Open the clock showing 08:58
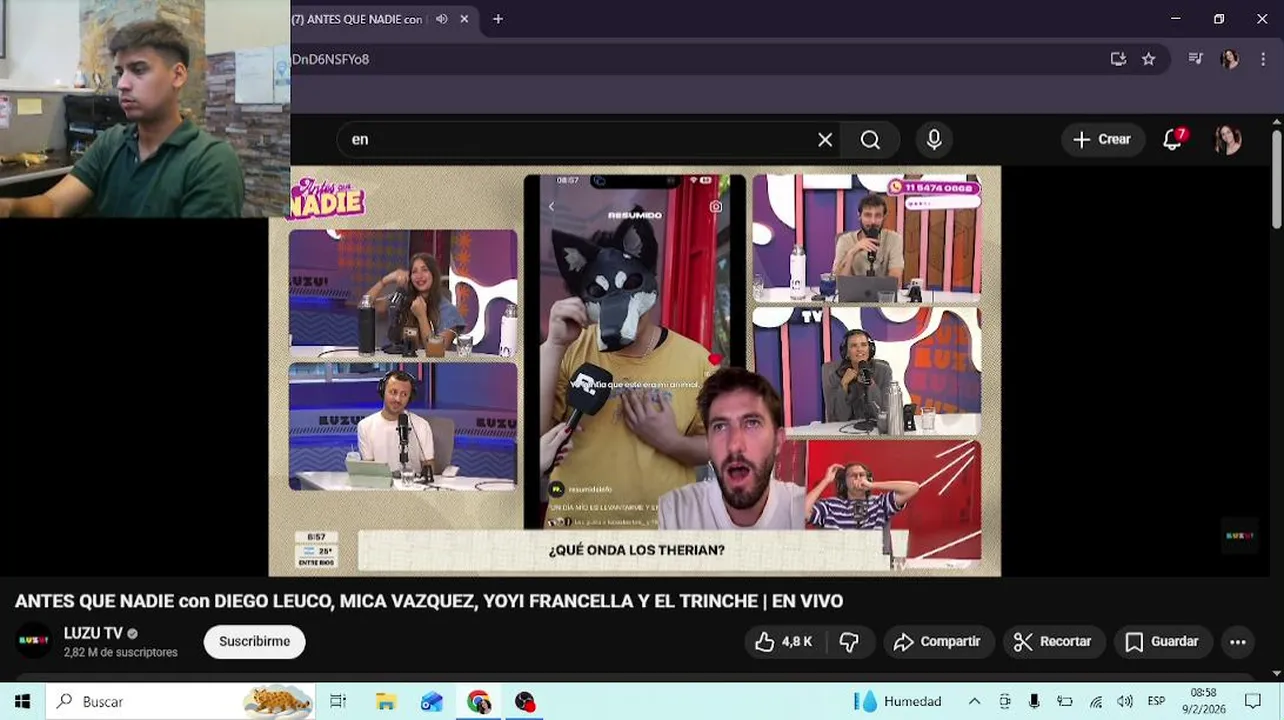Screen dimensions: 1284x720 [x=1205, y=701]
